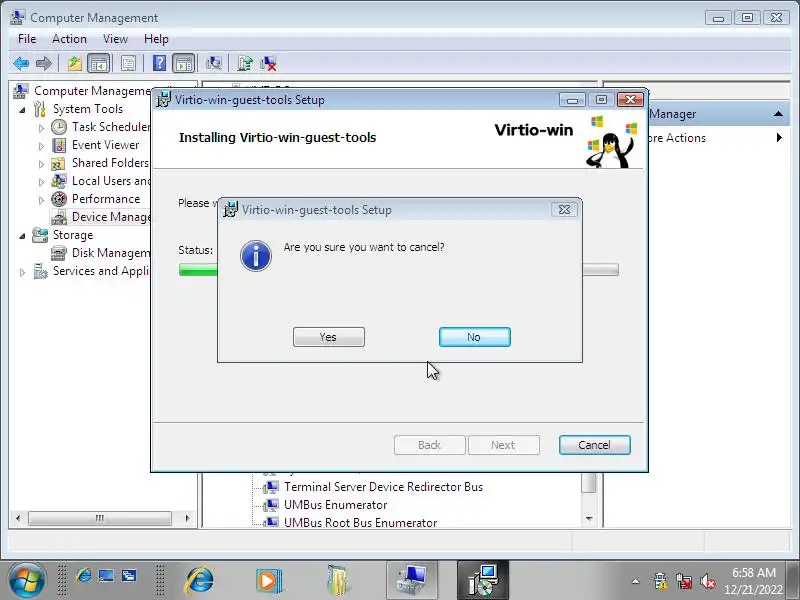800x600 pixels.
Task: Select Terminal Server Device Redirector Bus device
Action: pyautogui.click(x=383, y=487)
